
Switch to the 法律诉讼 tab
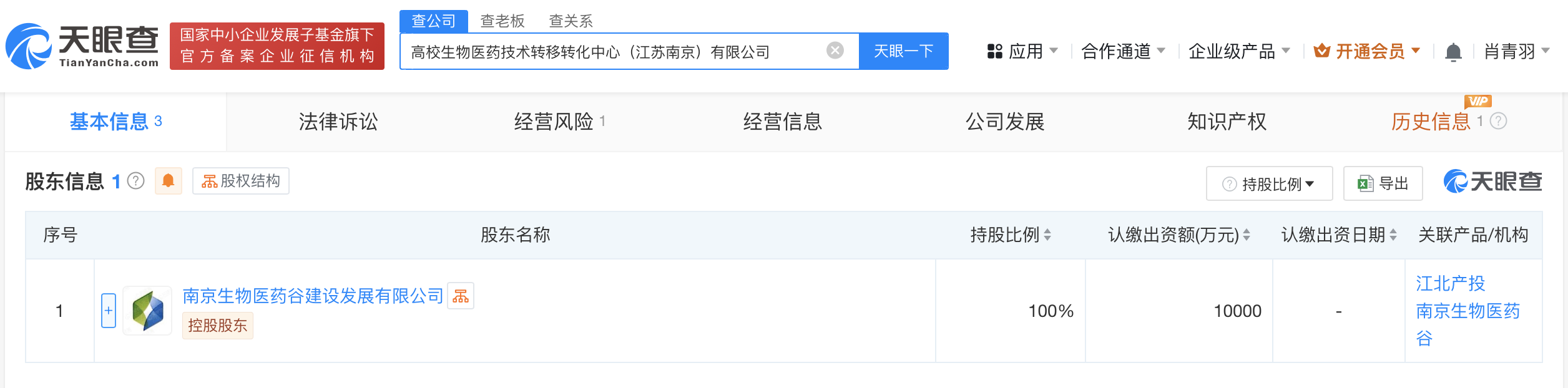tap(338, 122)
